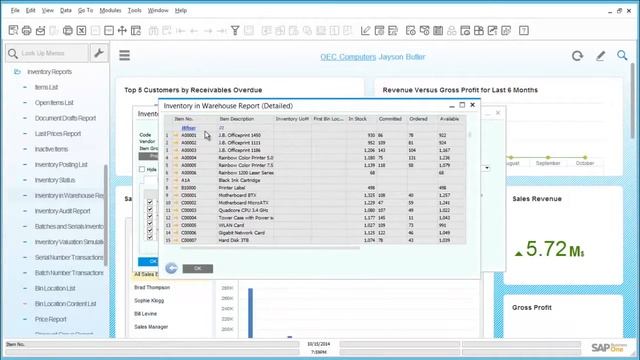The width and height of the screenshot is (640, 360).
Task: Open the Modules menu
Action: (x=110, y=10)
